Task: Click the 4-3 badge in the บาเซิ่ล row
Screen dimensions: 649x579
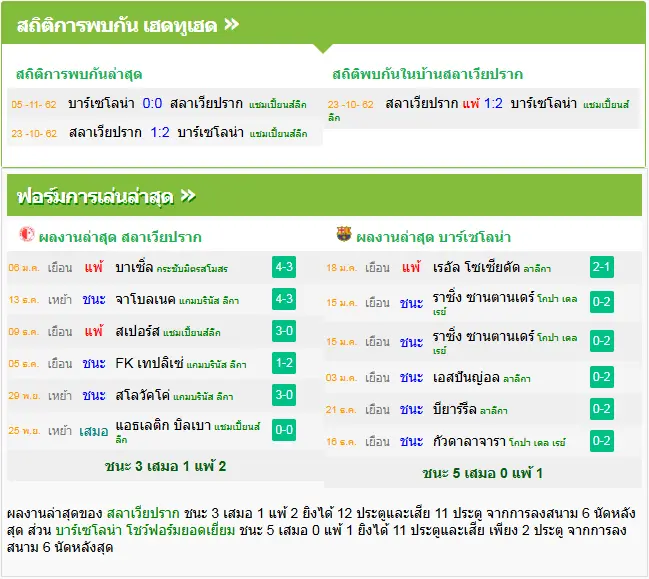Action: [284, 267]
